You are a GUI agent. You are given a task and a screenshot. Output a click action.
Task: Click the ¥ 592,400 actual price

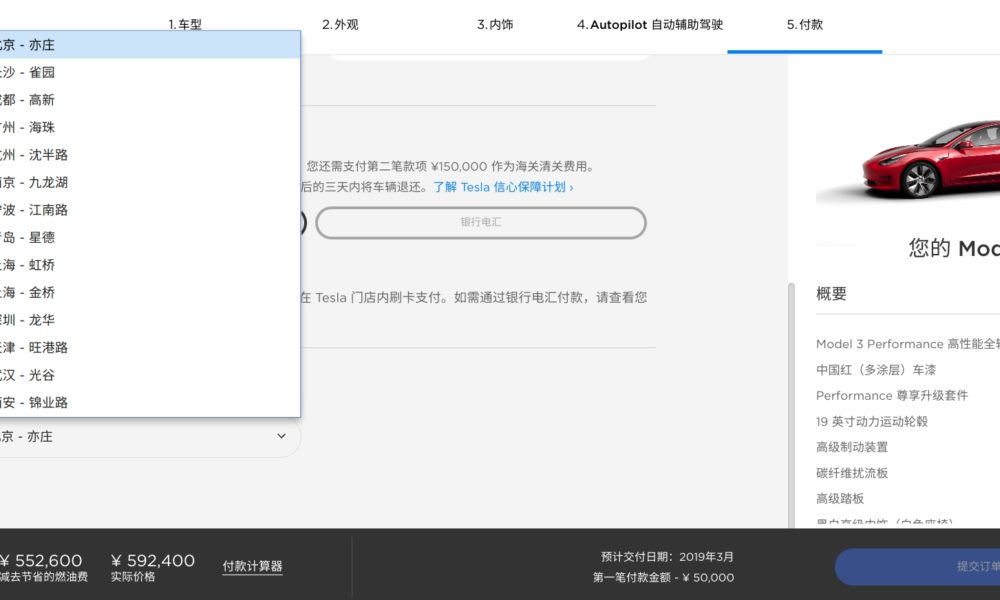[x=153, y=560]
